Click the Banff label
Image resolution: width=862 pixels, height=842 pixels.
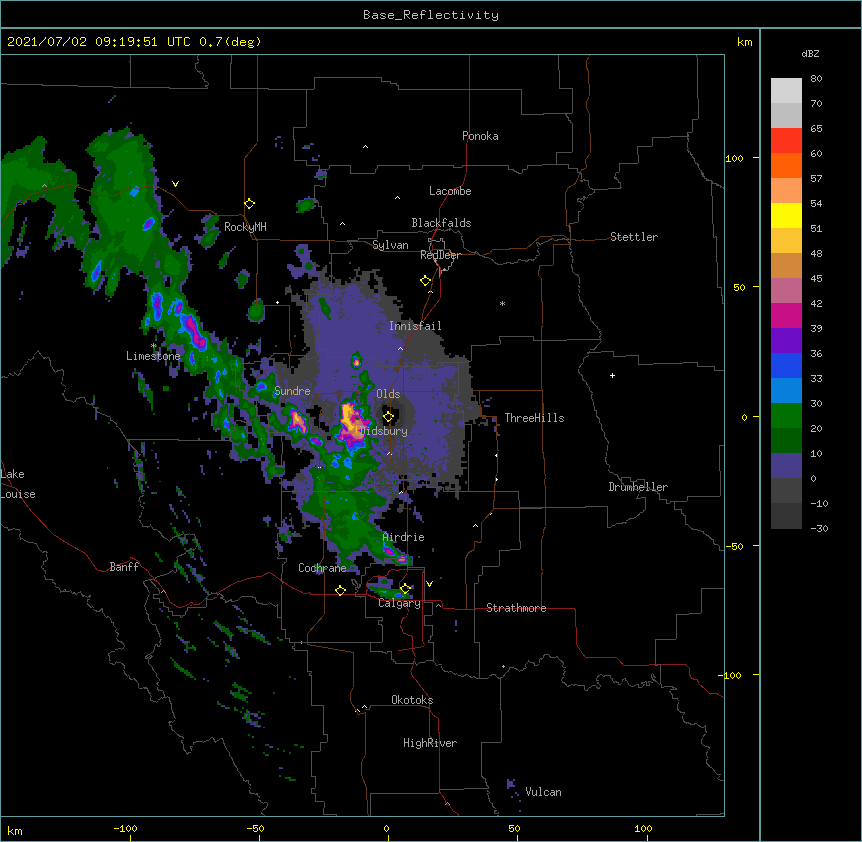pyautogui.click(x=124, y=567)
